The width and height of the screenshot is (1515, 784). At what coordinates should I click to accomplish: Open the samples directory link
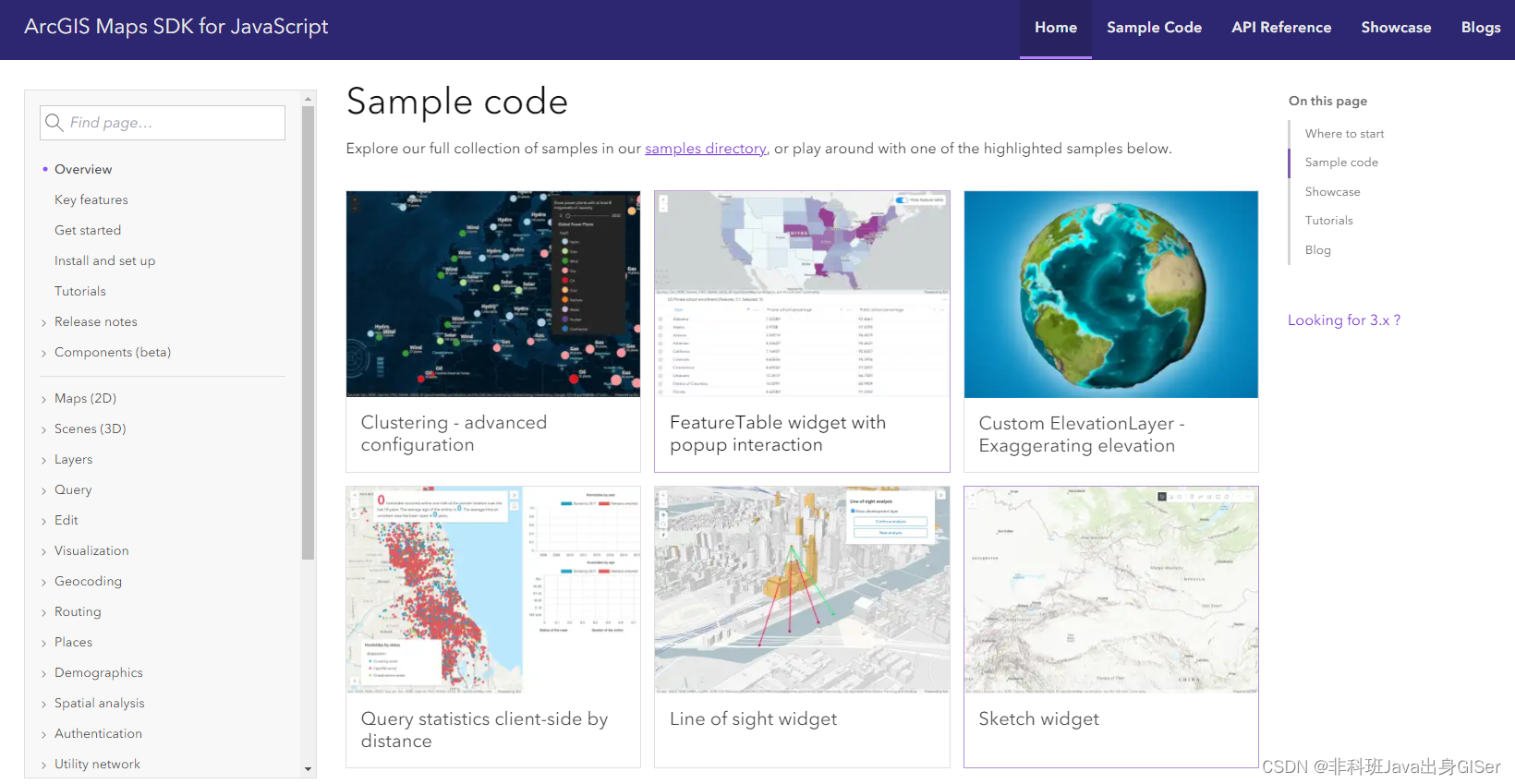[x=706, y=149]
